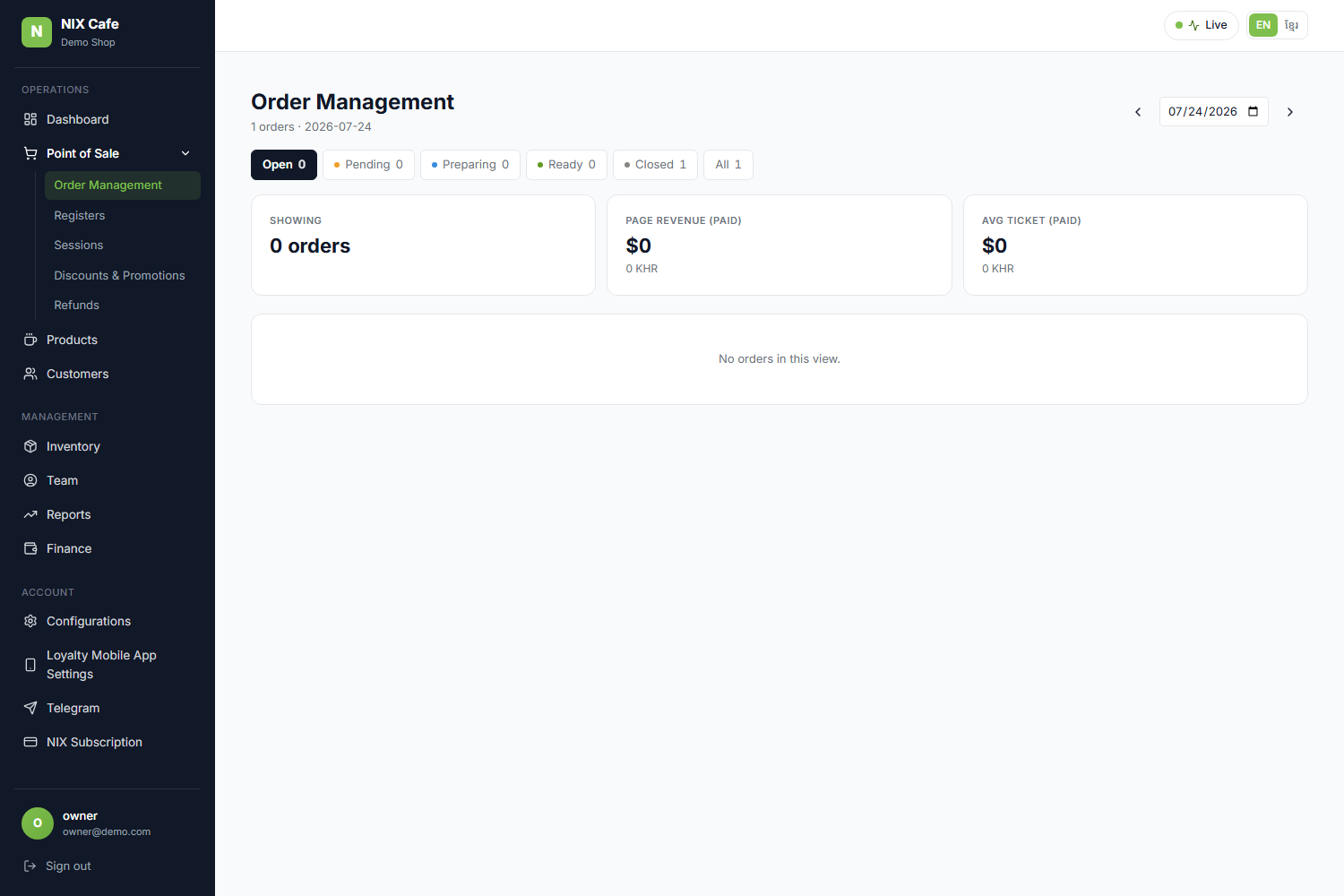
Task: Open the Configurations page
Action: (108, 621)
